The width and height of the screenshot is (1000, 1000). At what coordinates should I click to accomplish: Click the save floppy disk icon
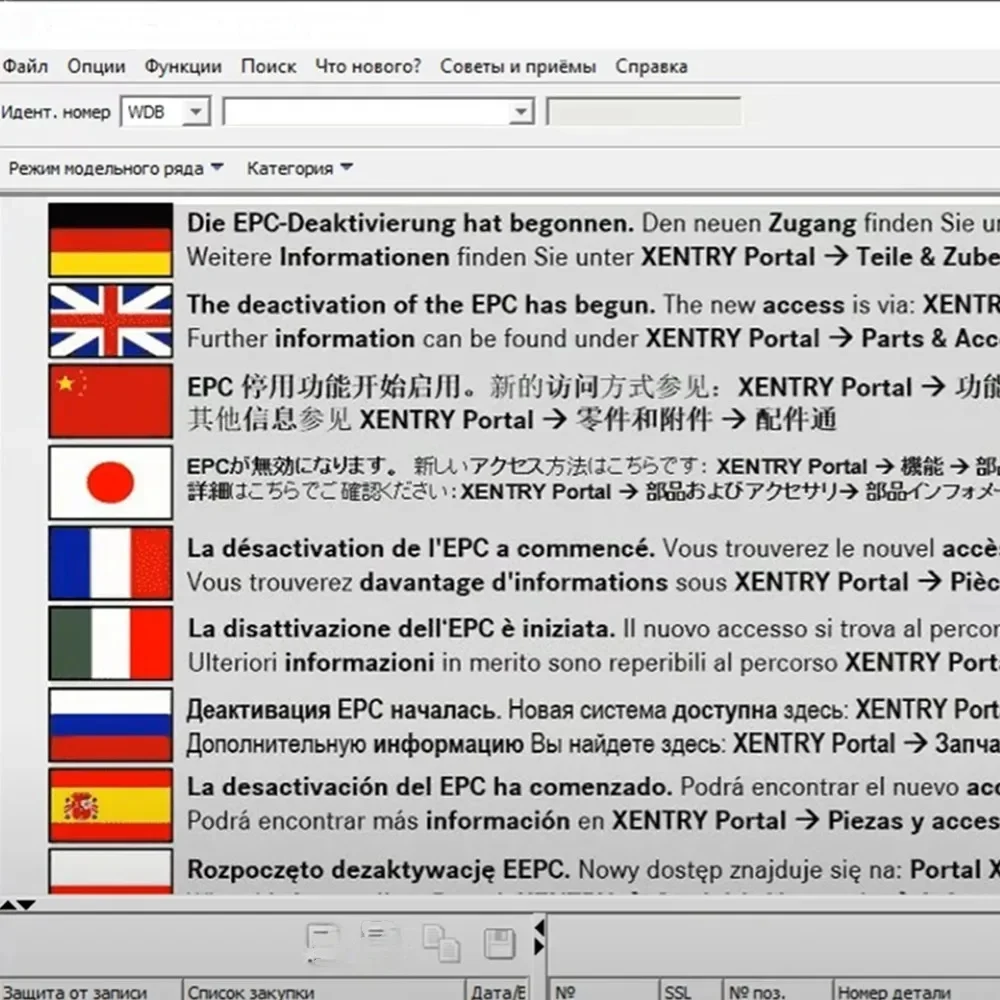[x=499, y=943]
